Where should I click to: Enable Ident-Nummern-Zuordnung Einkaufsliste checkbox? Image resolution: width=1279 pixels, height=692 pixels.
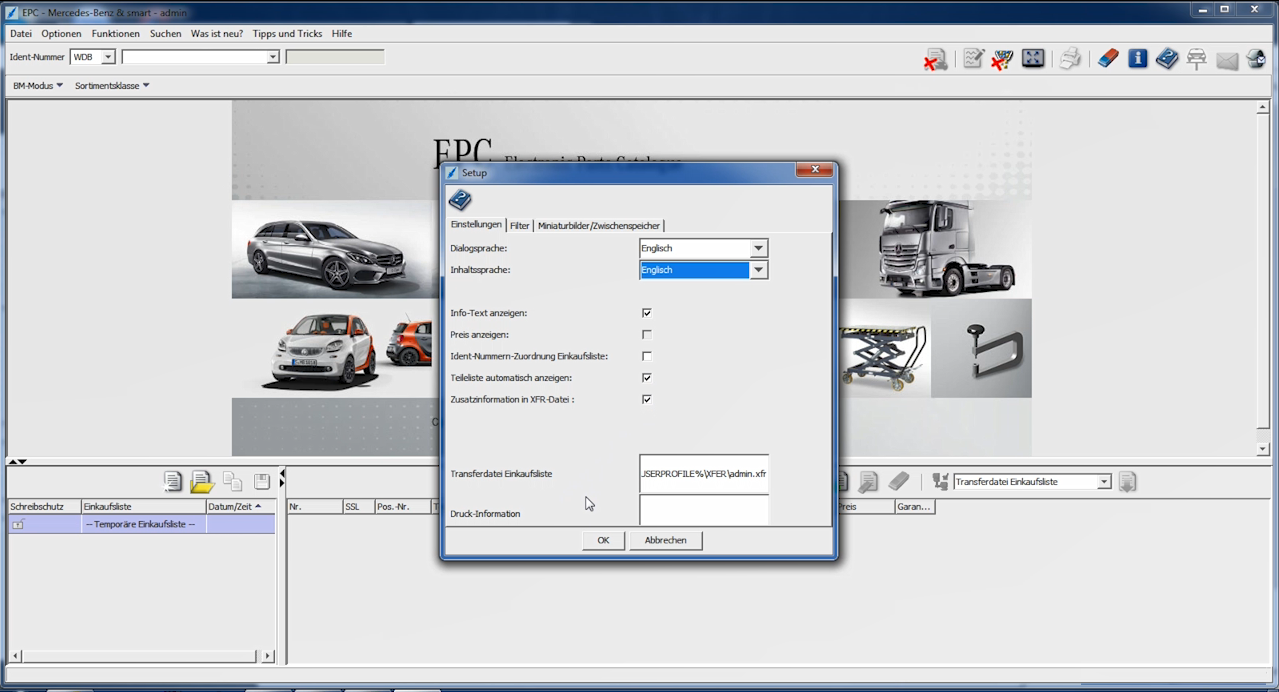(x=647, y=356)
